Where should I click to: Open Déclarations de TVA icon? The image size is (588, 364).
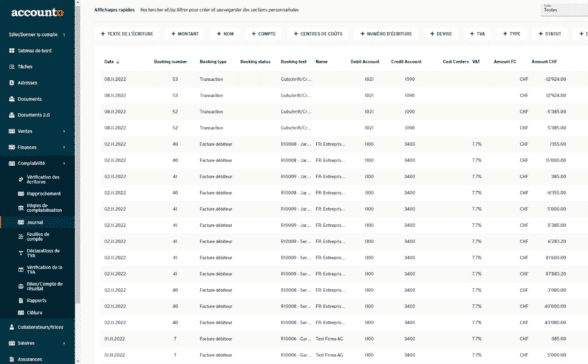pos(21,253)
